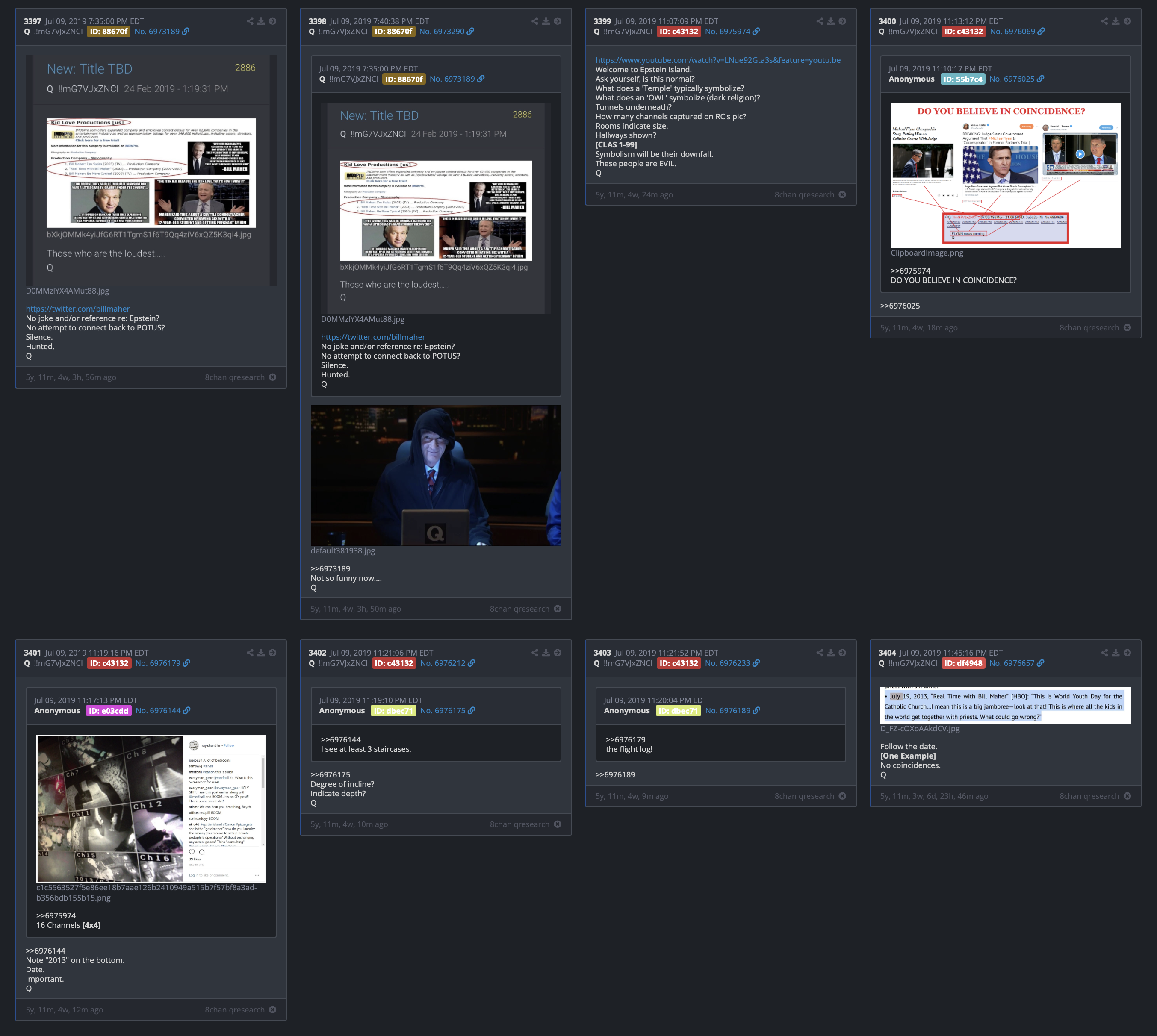
Task: Open the hooded figure image default381938.jpg
Action: click(436, 475)
